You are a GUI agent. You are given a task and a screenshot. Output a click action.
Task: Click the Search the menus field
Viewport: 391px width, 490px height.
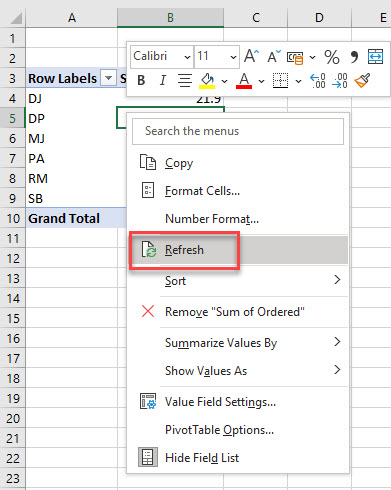[x=238, y=131]
